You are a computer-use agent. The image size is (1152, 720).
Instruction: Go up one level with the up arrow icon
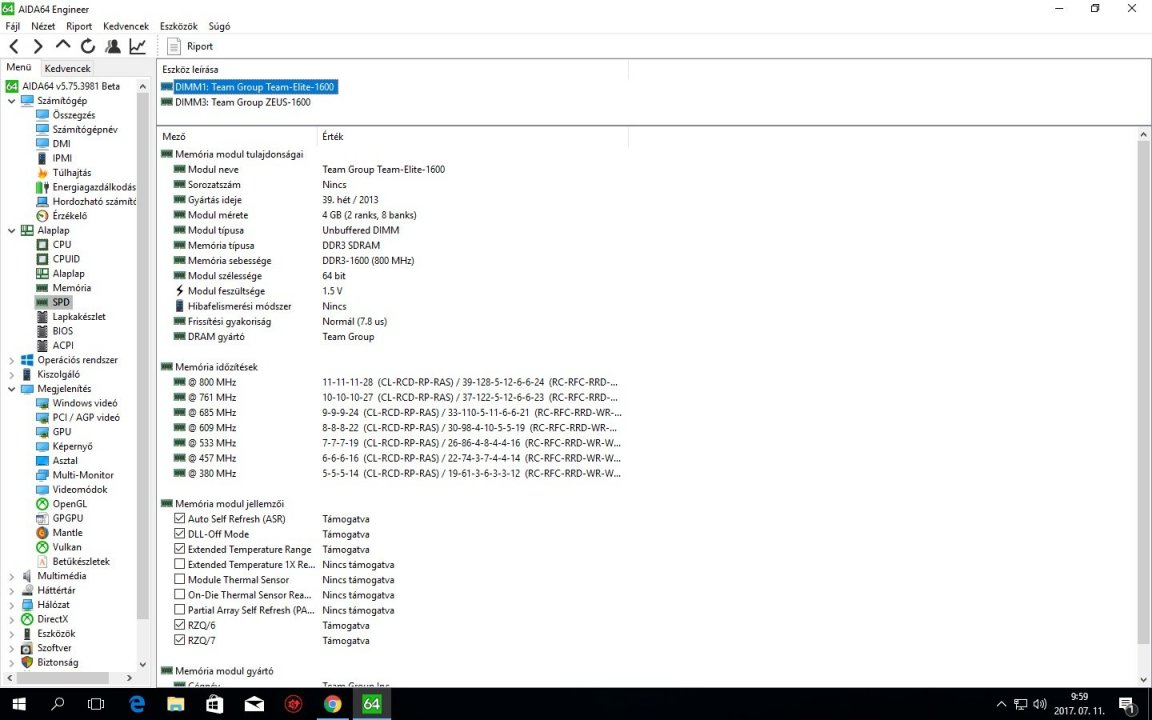[x=63, y=46]
